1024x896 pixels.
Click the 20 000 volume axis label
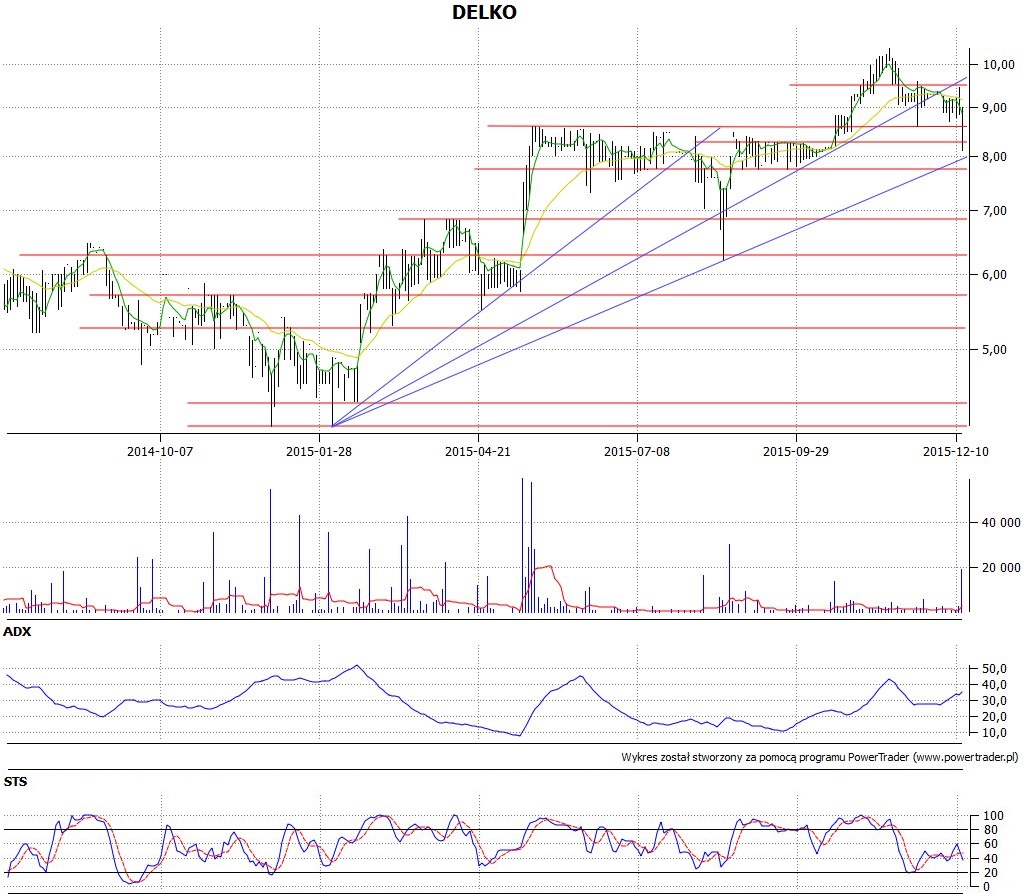click(1001, 568)
